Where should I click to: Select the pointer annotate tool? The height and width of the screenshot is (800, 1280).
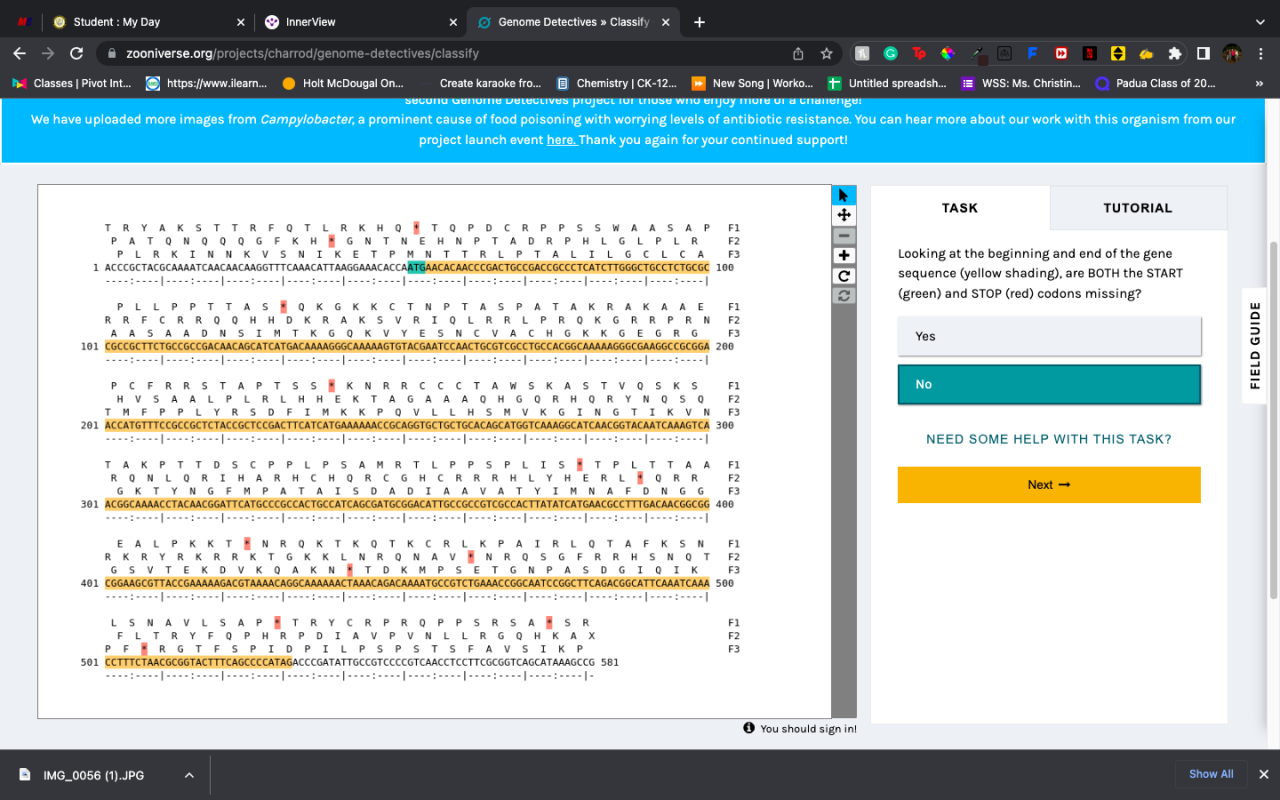point(844,195)
